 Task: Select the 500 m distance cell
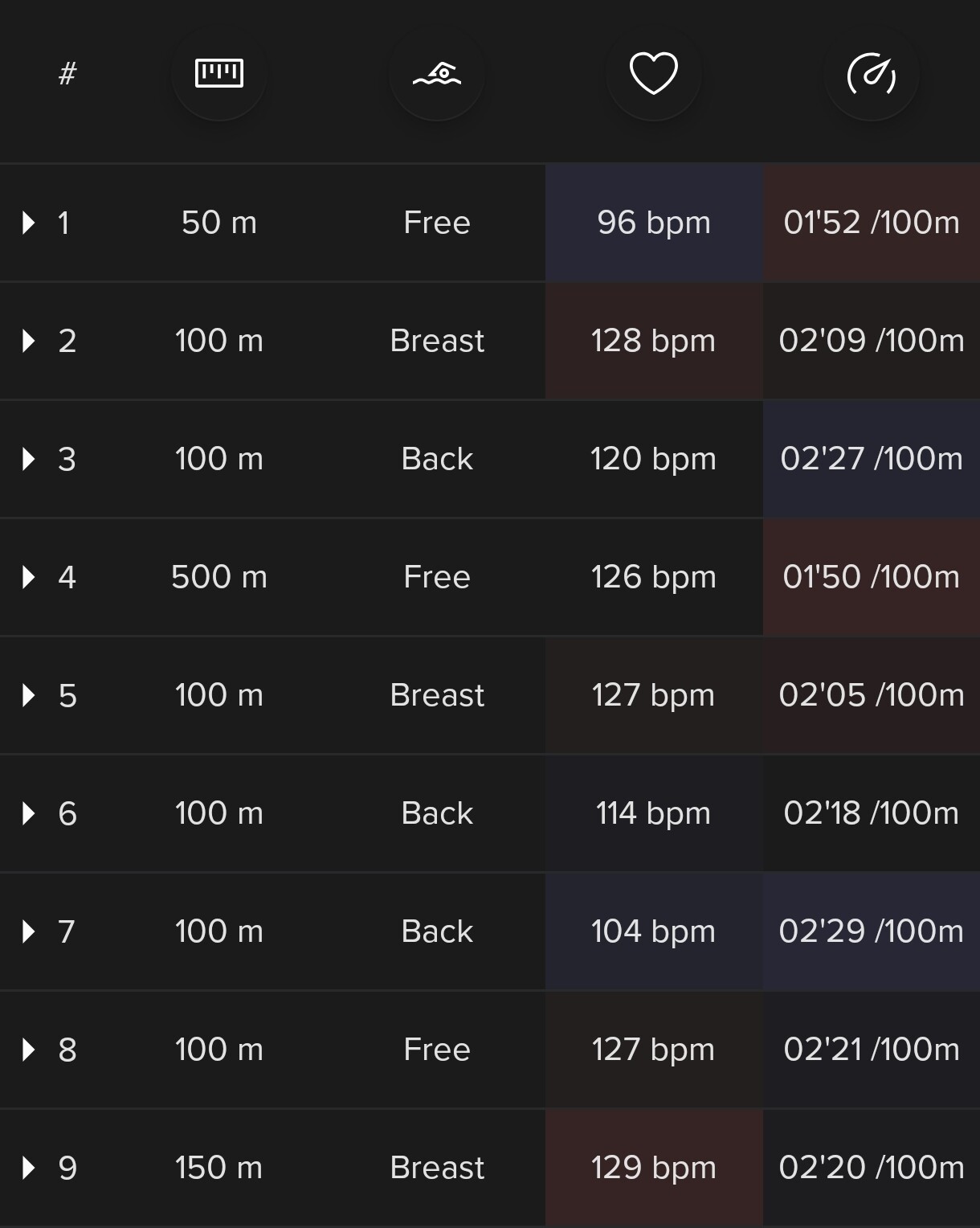pyautogui.click(x=219, y=577)
